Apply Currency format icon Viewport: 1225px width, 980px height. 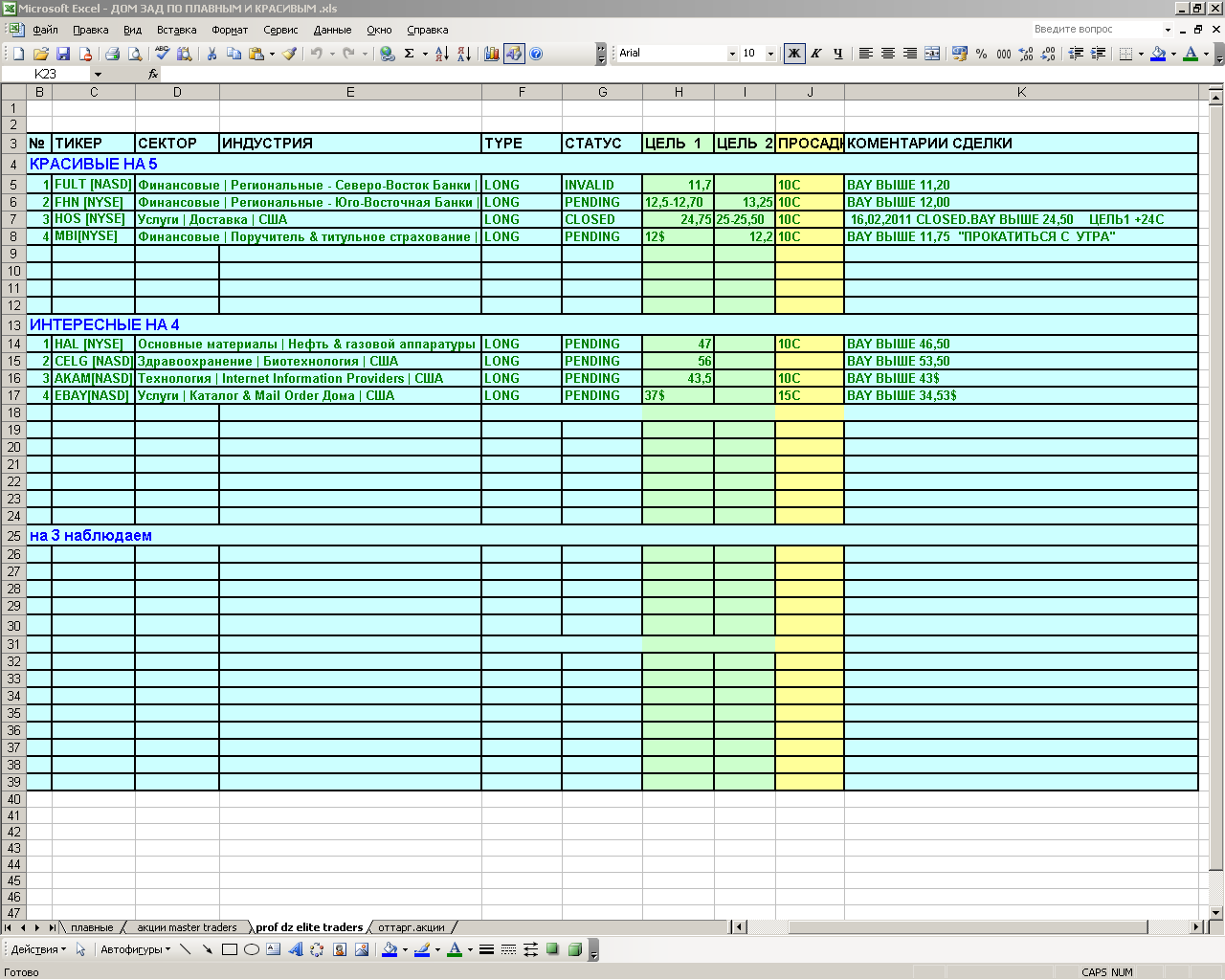click(960, 54)
